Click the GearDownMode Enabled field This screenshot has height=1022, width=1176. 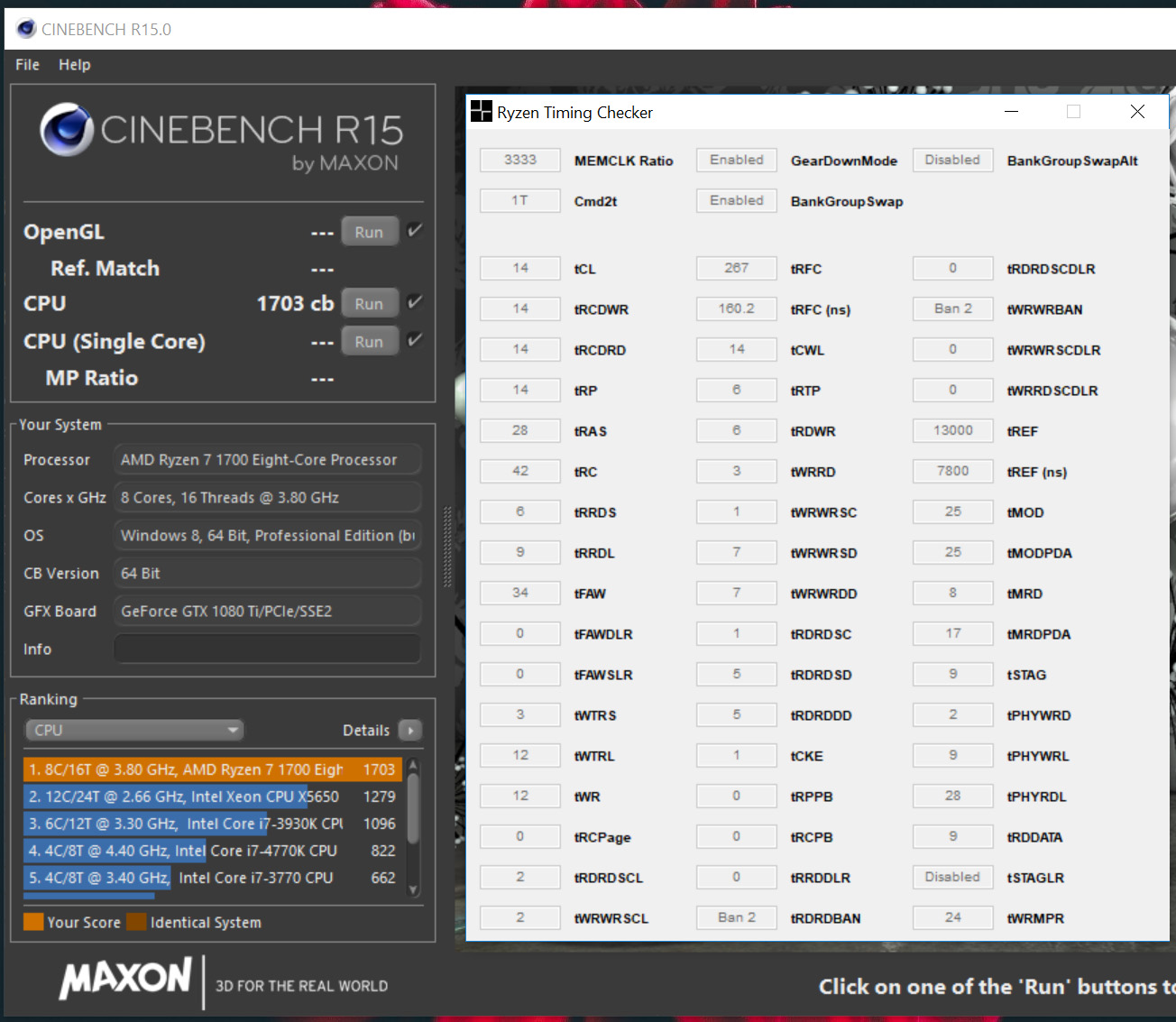[737, 160]
